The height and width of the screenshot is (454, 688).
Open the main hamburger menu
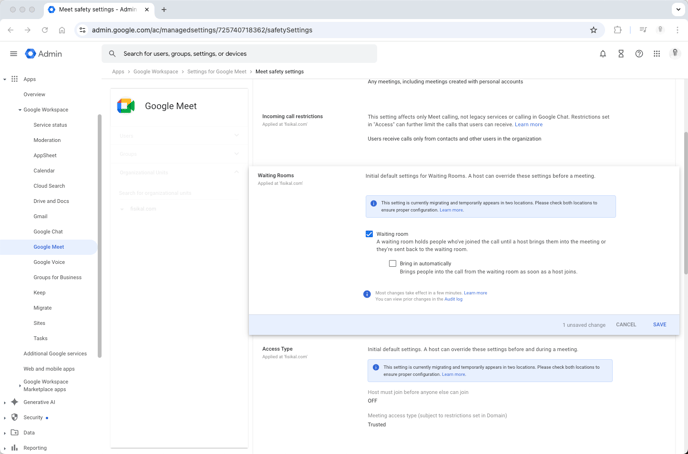pyautogui.click(x=14, y=54)
